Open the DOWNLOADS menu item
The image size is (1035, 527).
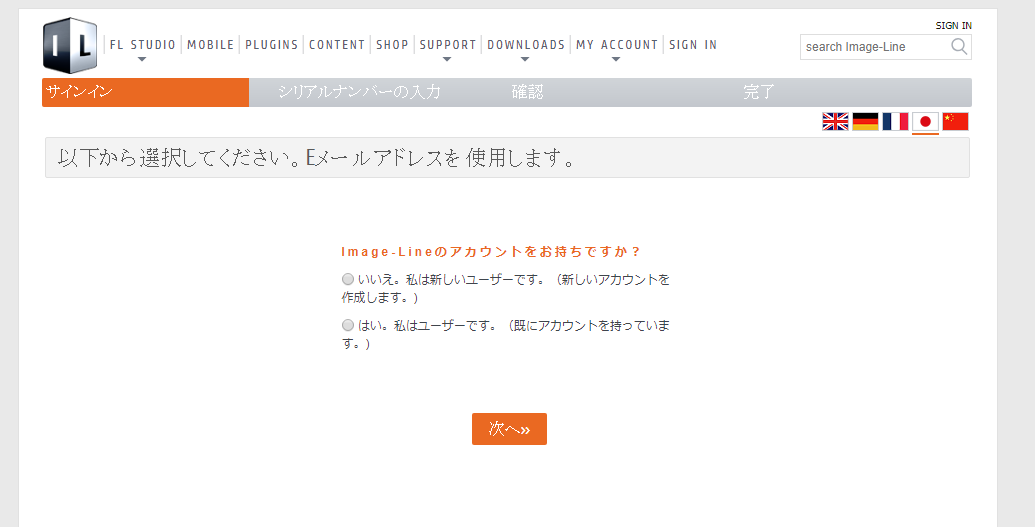(x=526, y=45)
